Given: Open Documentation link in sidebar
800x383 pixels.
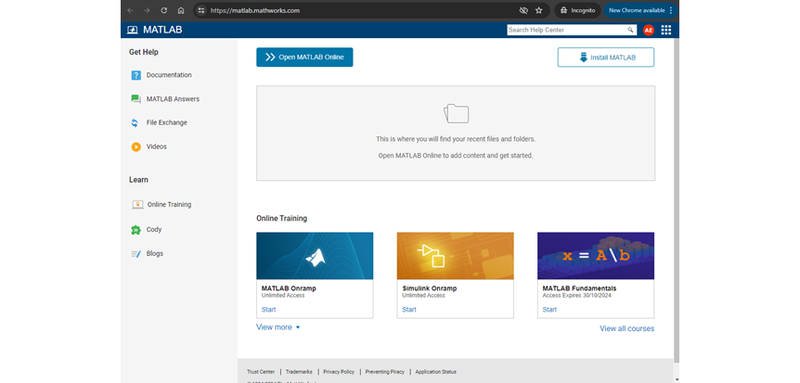Looking at the screenshot, I should pos(169,75).
